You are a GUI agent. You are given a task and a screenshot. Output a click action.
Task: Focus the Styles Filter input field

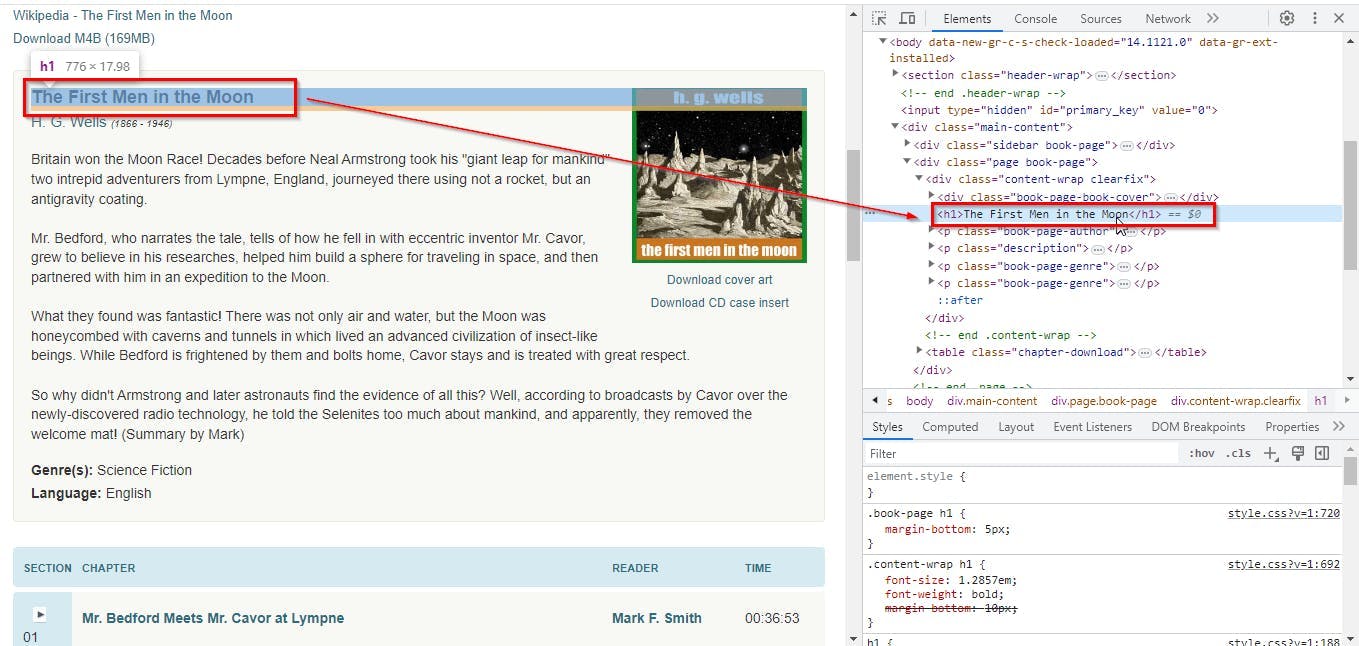click(1022, 454)
